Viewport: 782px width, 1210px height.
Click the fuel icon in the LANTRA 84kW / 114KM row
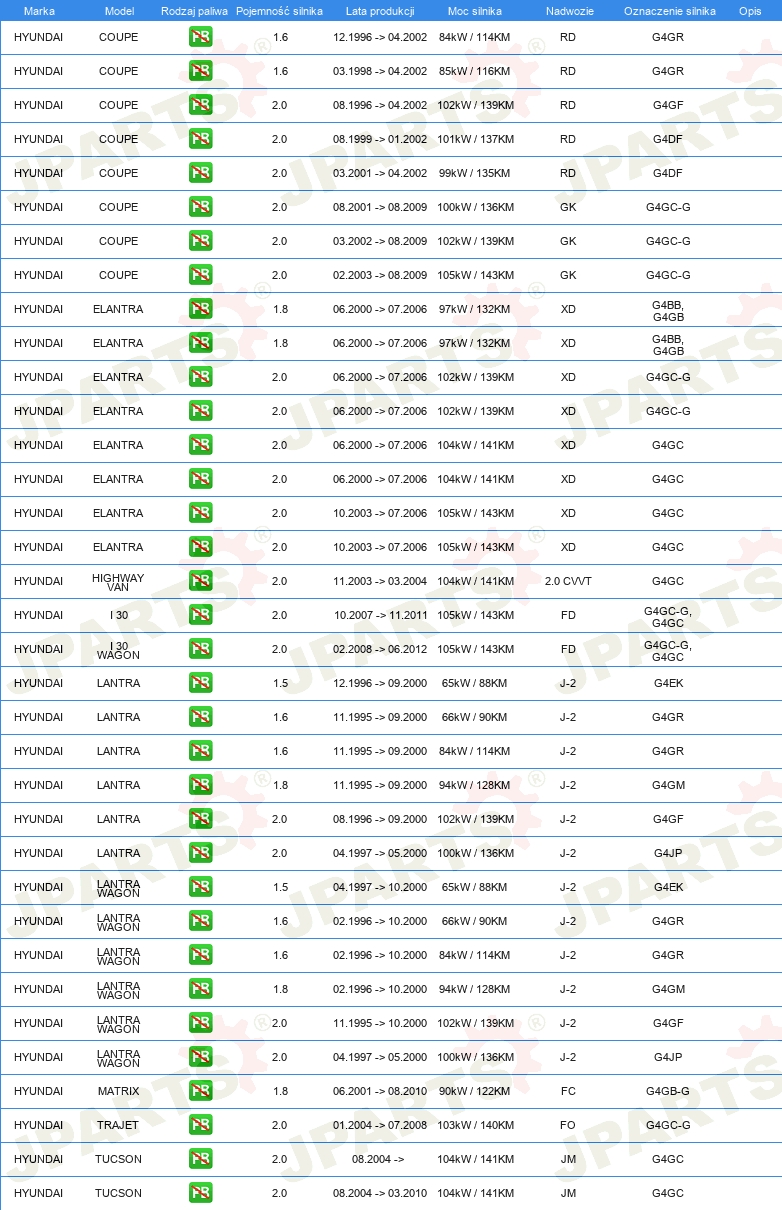(x=200, y=751)
